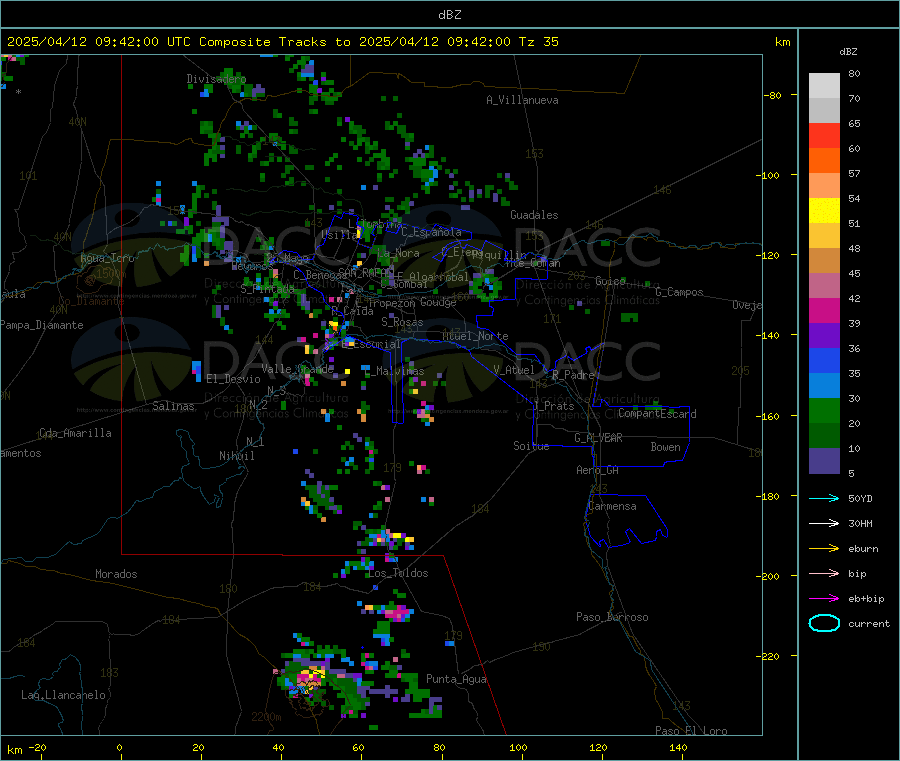Click the Carmensa map label
The width and height of the screenshot is (900, 761).
[612, 506]
